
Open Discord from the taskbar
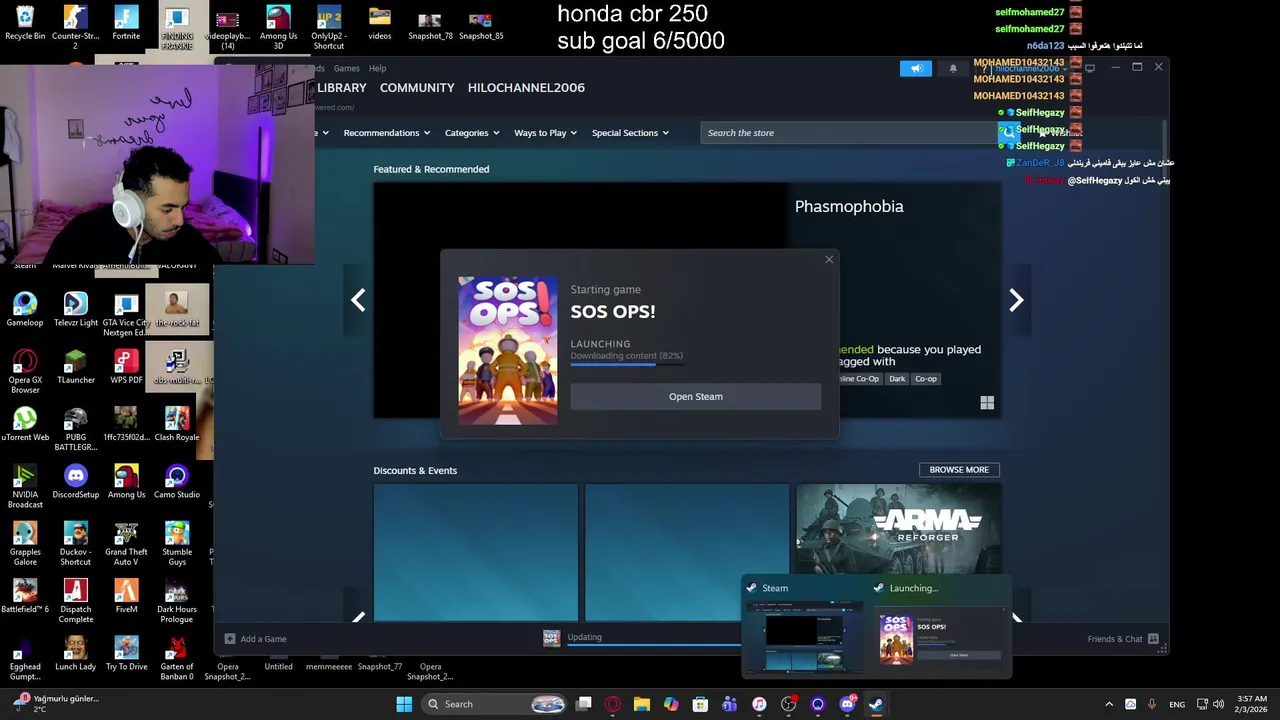pyautogui.click(x=847, y=704)
